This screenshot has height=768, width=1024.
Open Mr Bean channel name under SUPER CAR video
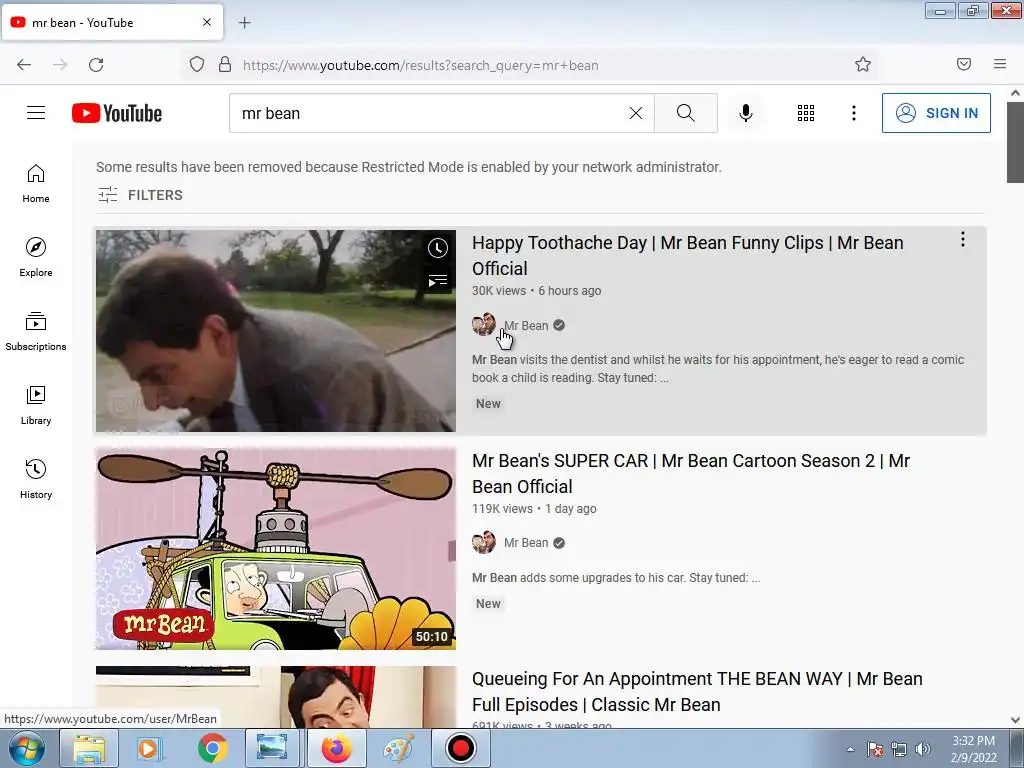(x=526, y=543)
